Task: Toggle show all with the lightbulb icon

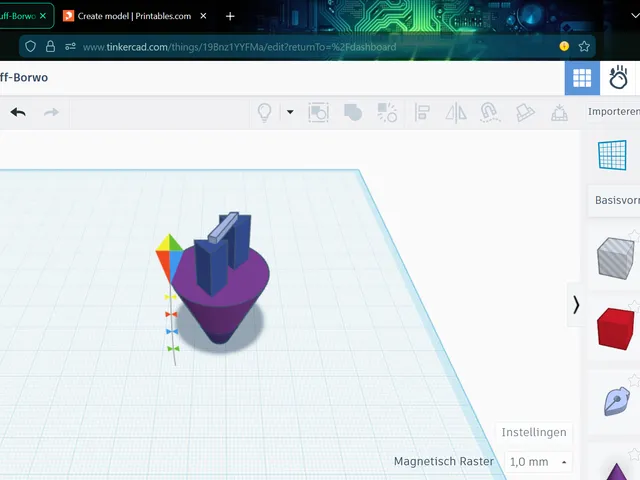Action: [x=264, y=112]
